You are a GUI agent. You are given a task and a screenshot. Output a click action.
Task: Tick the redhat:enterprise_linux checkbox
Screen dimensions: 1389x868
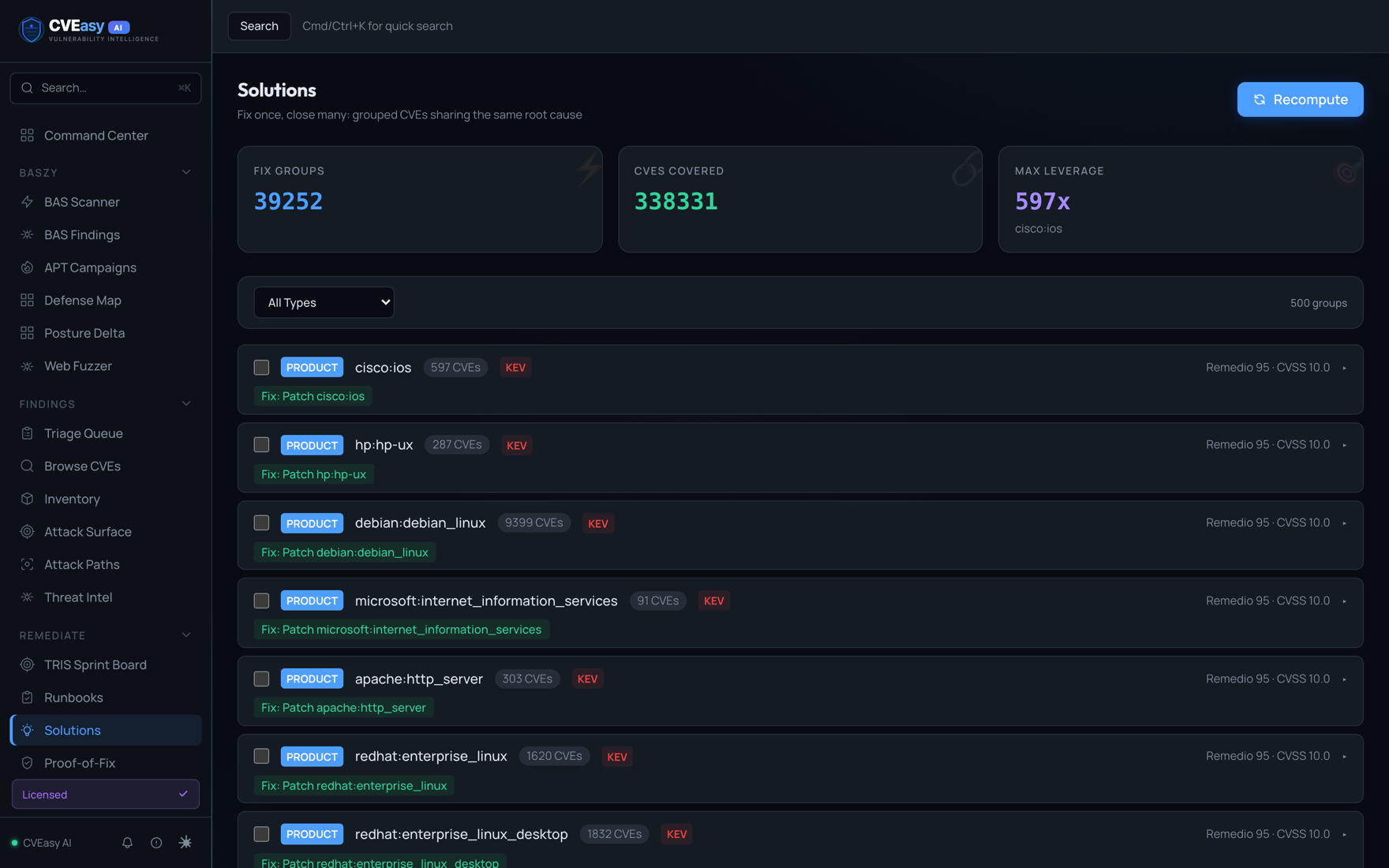pyautogui.click(x=261, y=756)
